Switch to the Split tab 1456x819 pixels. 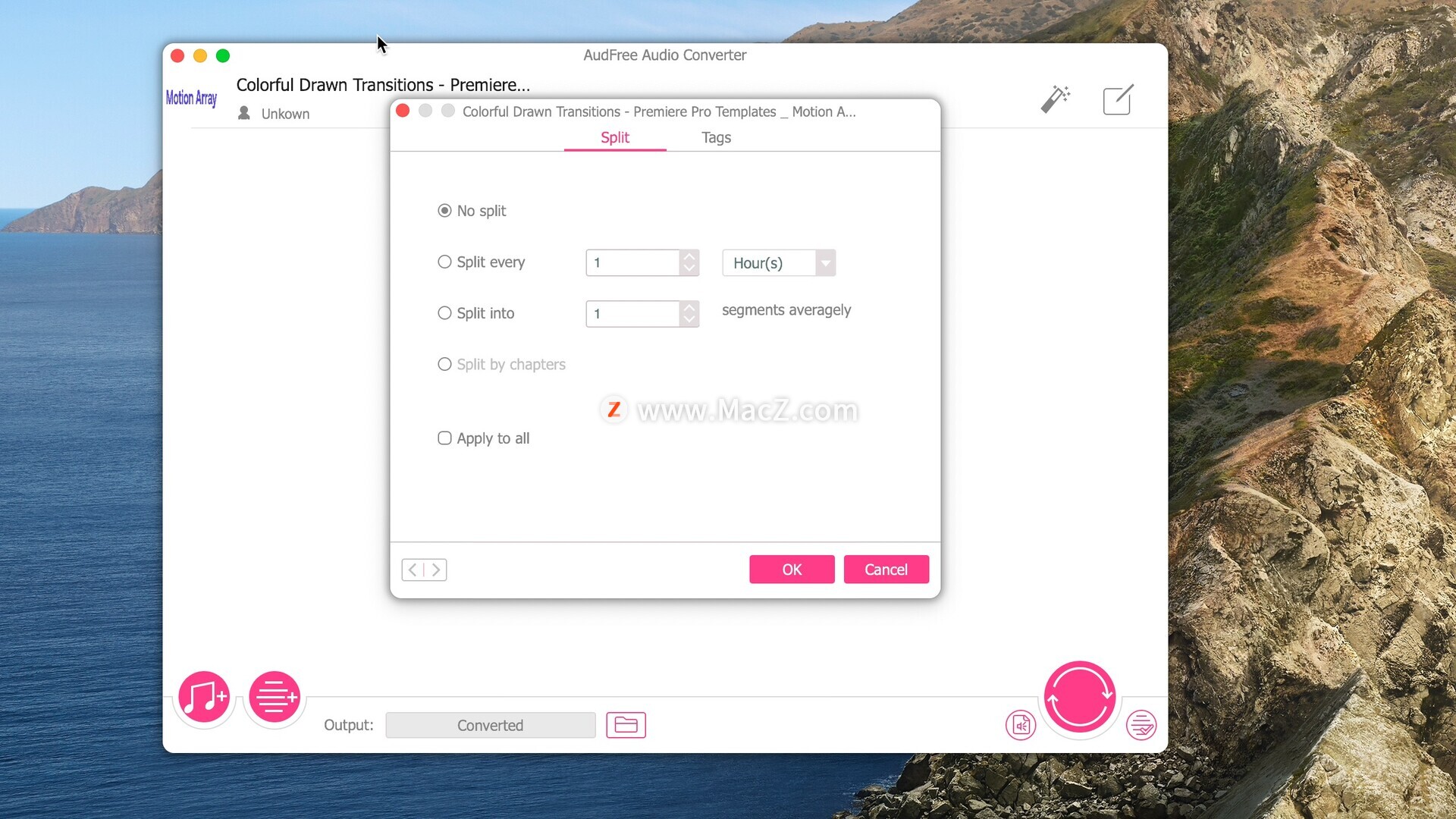click(615, 137)
